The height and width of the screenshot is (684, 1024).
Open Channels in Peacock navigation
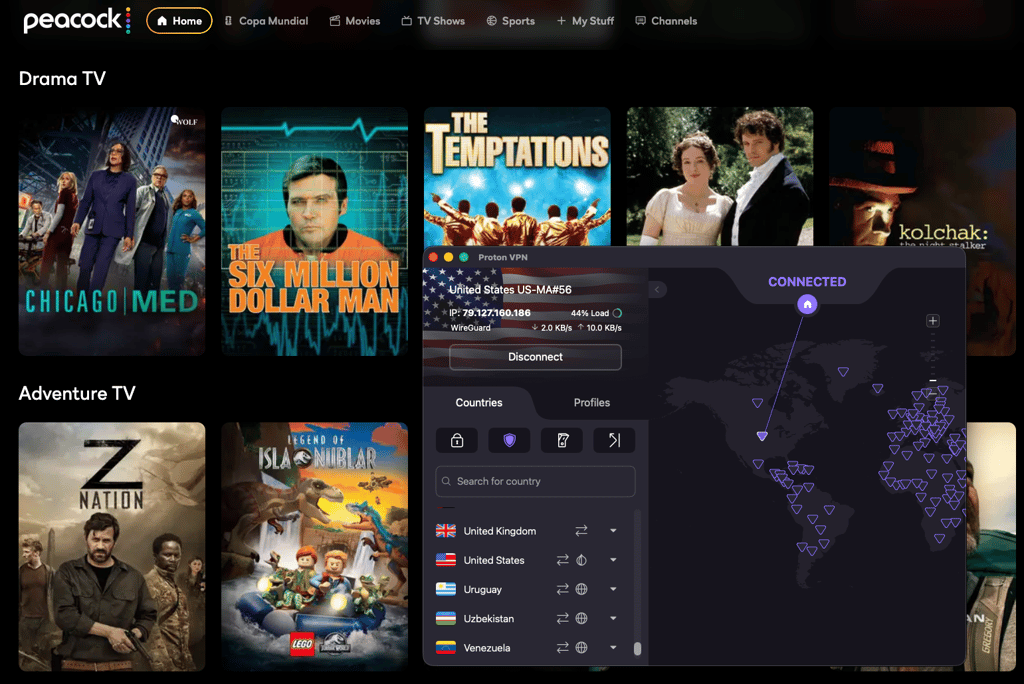point(666,21)
